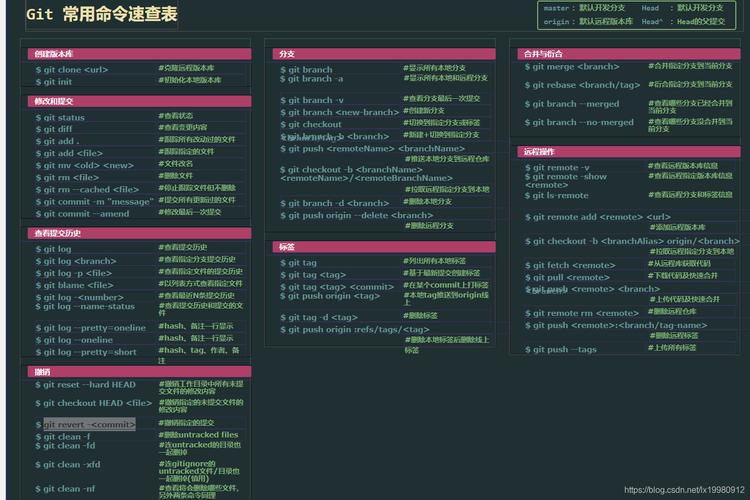Screen dimensions: 750x500
Task: Click the highlighted "git revert <commit>" command
Action: pos(89,424)
